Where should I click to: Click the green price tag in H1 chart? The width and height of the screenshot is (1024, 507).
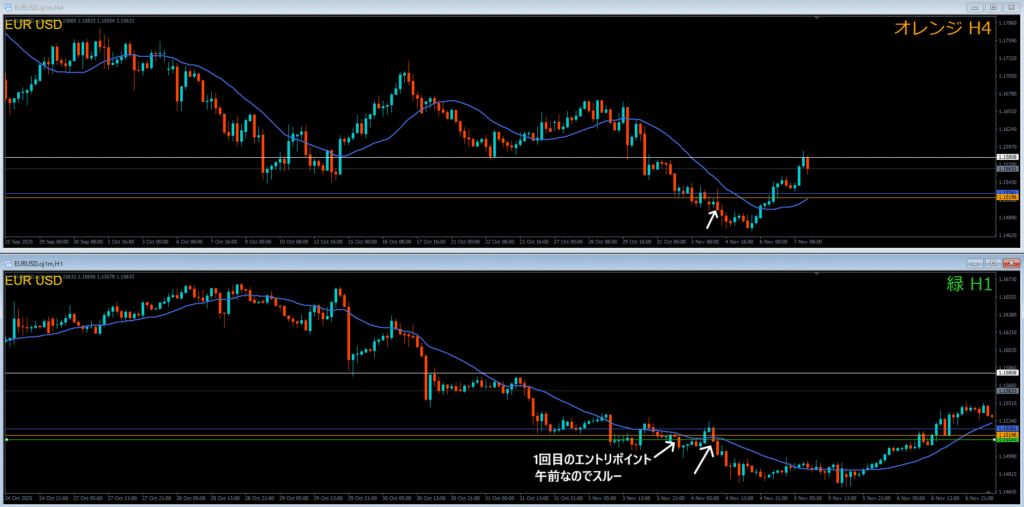pos(1006,440)
